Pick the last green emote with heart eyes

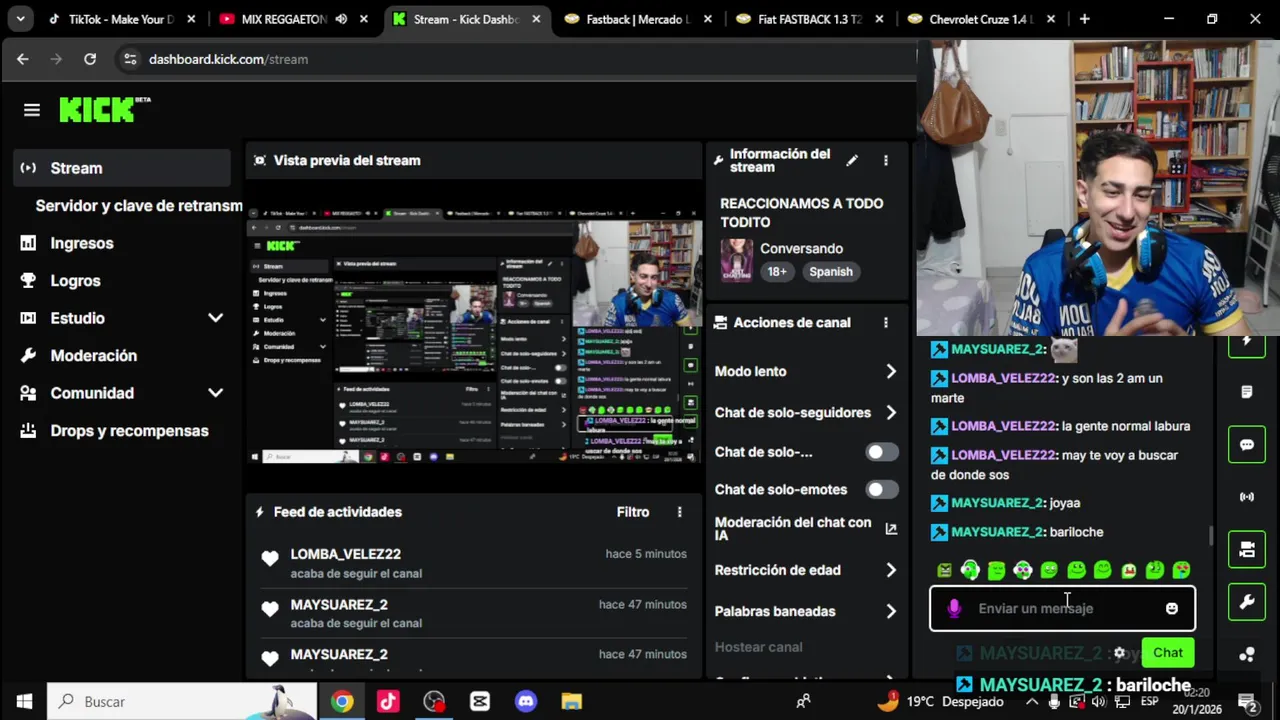coord(1181,570)
